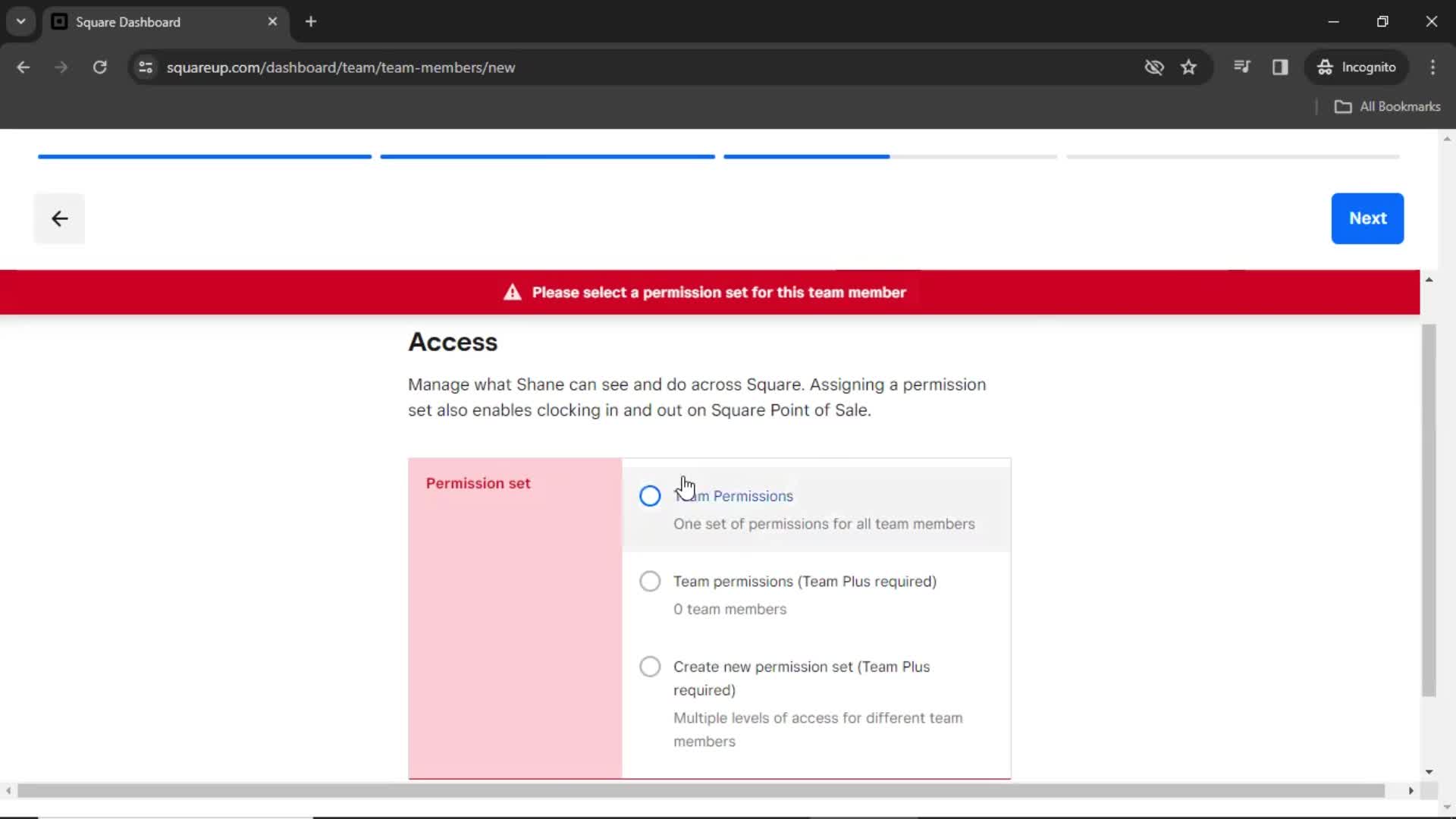Click the browser refresh icon

(99, 67)
